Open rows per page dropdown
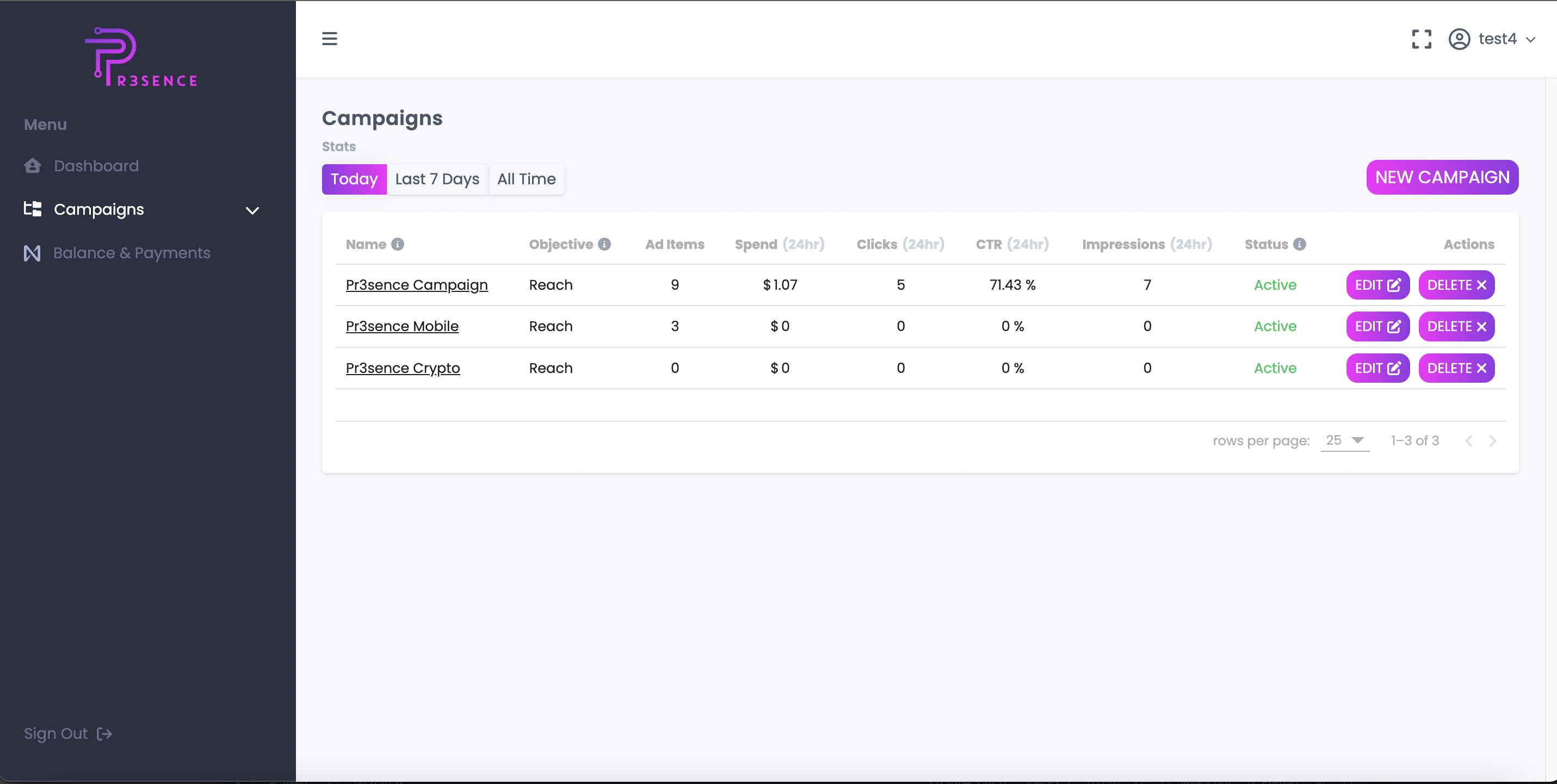This screenshot has width=1557, height=784. (x=1345, y=440)
